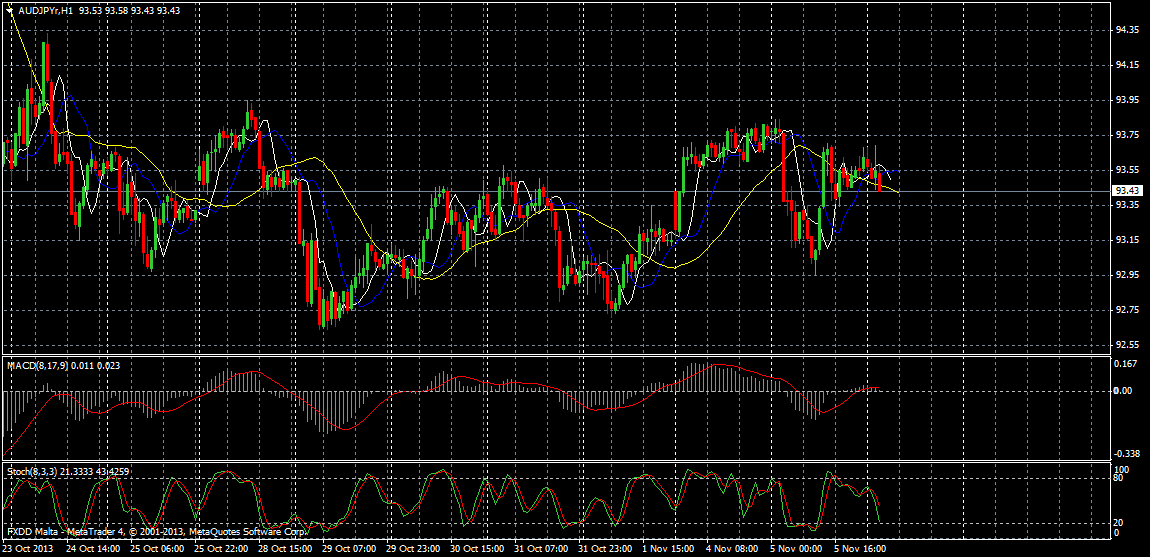The height and width of the screenshot is (557, 1150).
Task: Click the triangle arrow beside AUDJPYr,H1
Action: coord(9,9)
